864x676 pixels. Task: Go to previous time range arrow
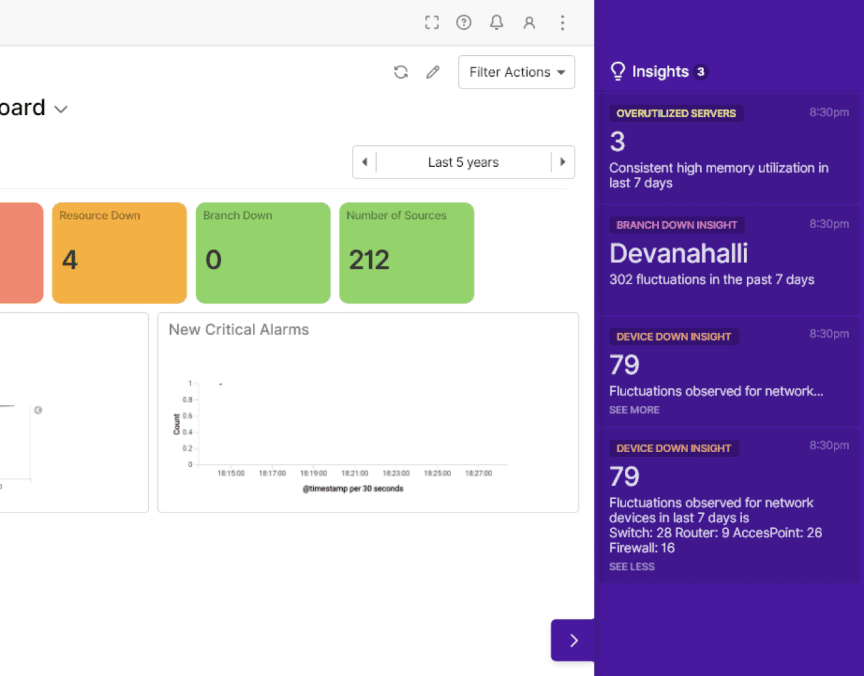click(x=364, y=162)
